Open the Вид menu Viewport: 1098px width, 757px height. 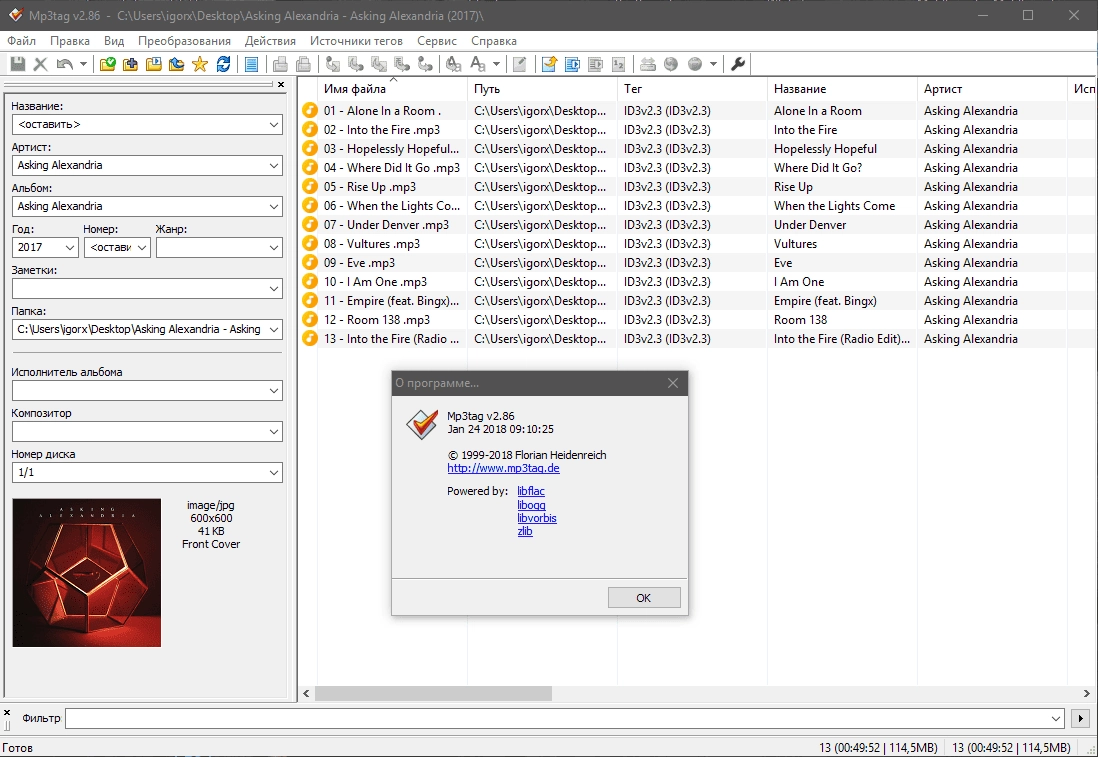tap(113, 41)
